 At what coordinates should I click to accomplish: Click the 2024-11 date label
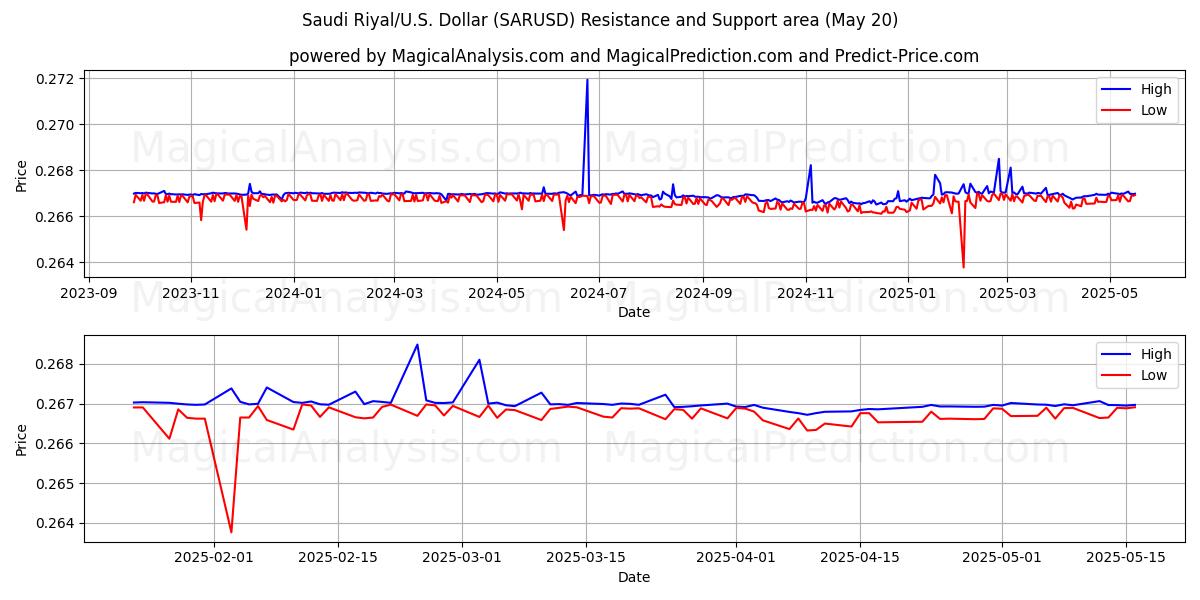(x=805, y=293)
